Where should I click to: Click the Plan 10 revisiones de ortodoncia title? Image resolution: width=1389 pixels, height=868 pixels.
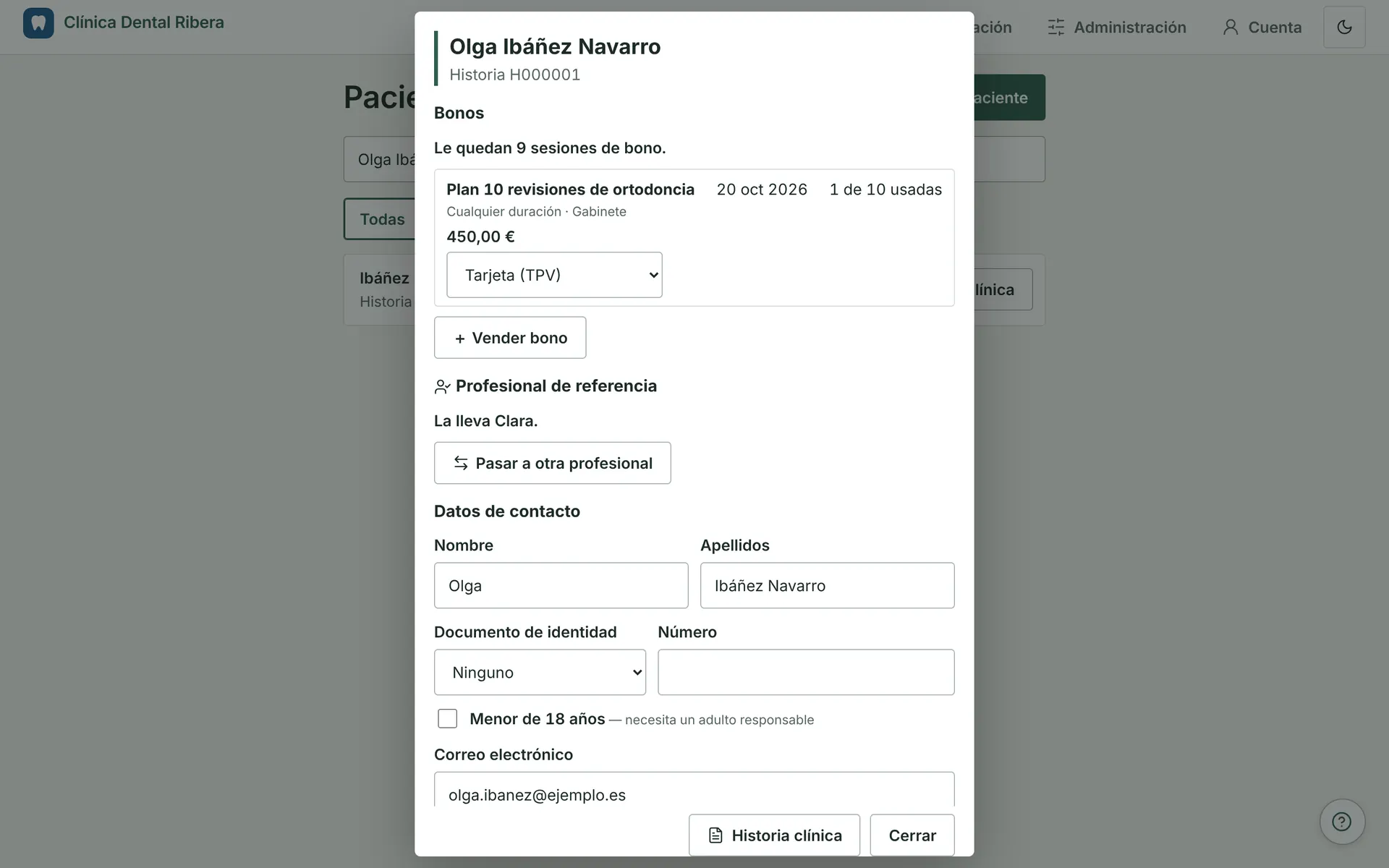(570, 190)
